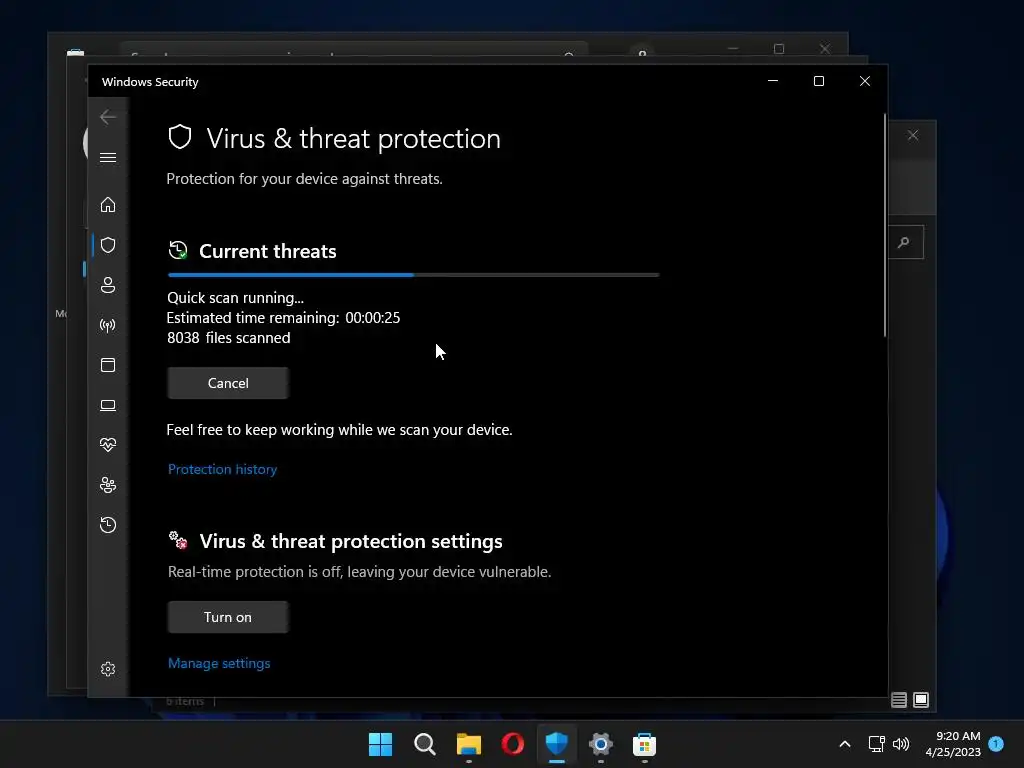This screenshot has width=1024, height=768.
Task: Open App & browser control icon
Action: 108,365
